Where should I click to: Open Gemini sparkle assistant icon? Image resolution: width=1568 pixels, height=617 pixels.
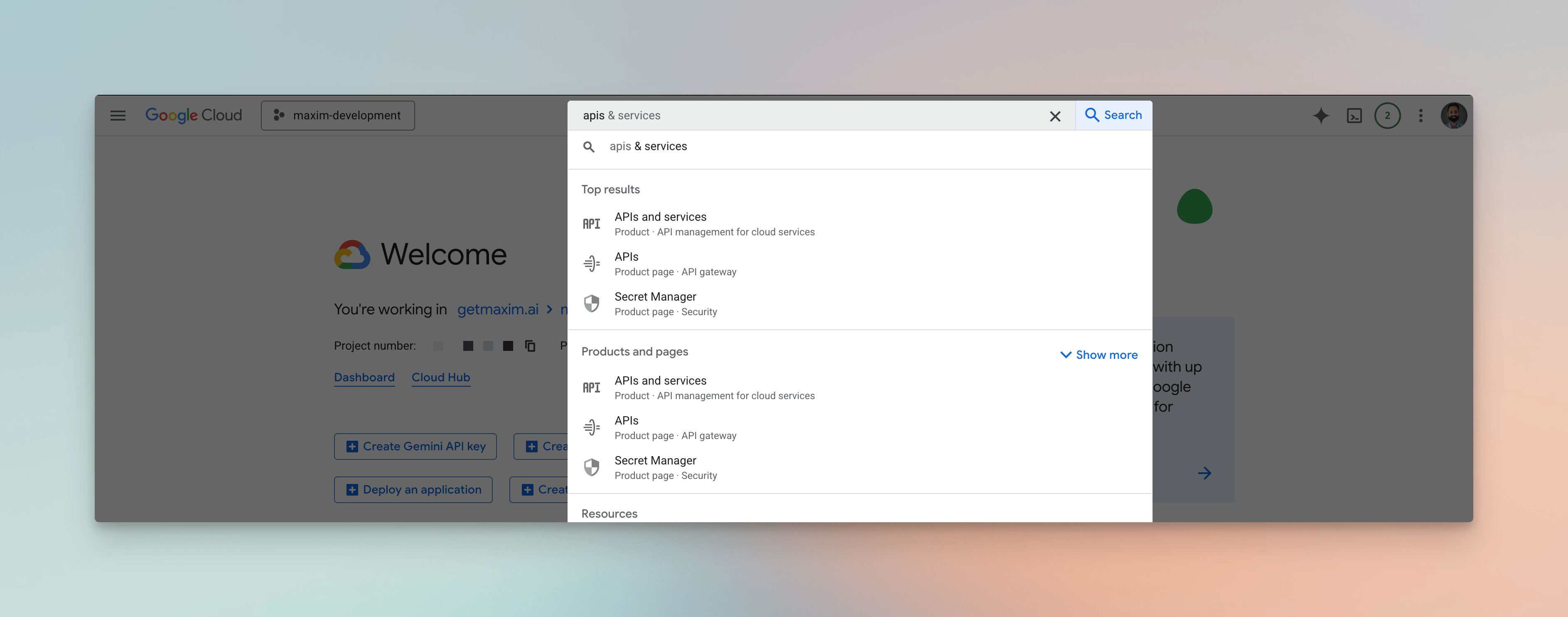pyautogui.click(x=1321, y=116)
